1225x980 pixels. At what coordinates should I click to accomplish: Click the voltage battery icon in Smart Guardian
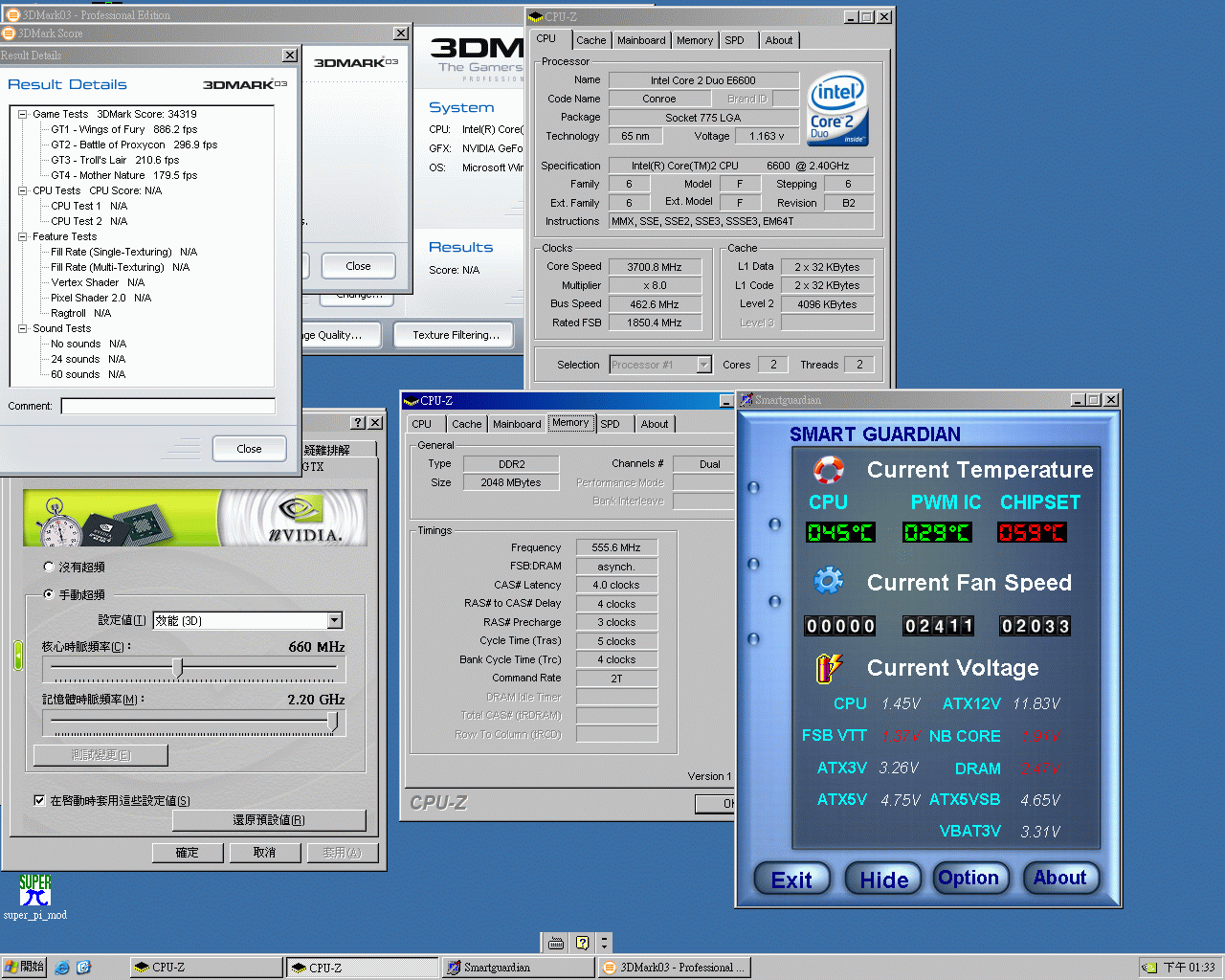[x=828, y=667]
